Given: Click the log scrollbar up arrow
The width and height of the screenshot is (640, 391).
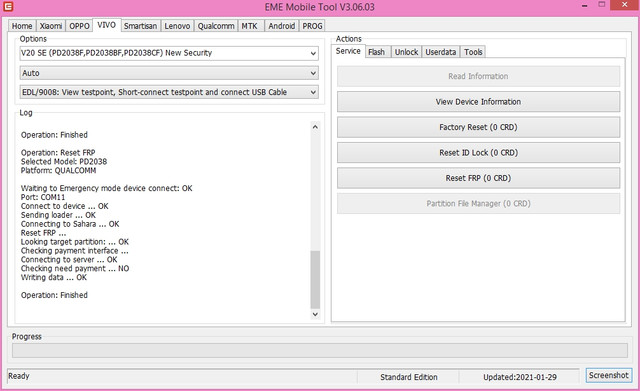Looking at the screenshot, I should pyautogui.click(x=315, y=127).
